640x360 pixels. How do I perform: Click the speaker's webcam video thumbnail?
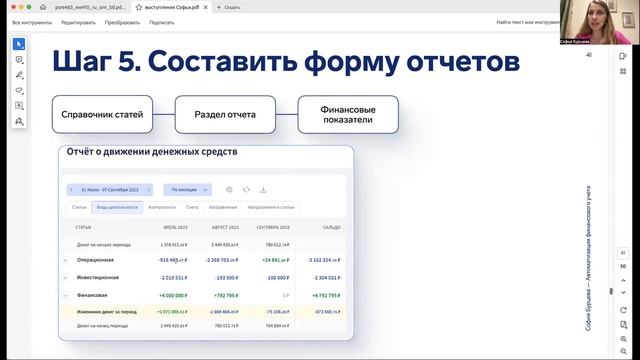click(600, 22)
